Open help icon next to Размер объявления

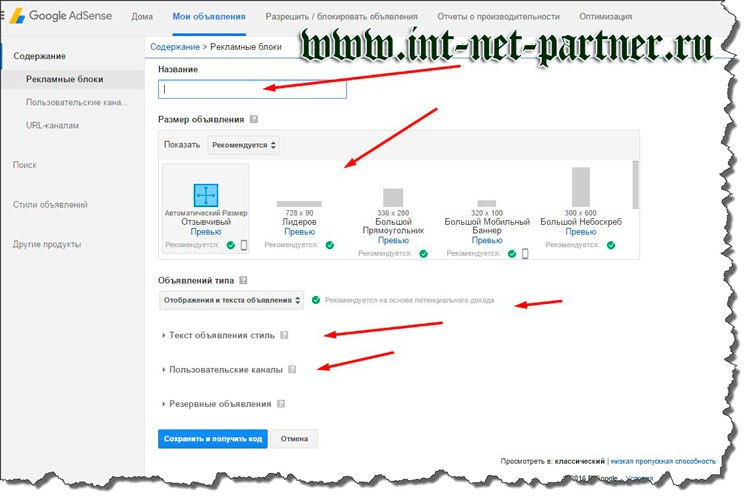click(254, 119)
